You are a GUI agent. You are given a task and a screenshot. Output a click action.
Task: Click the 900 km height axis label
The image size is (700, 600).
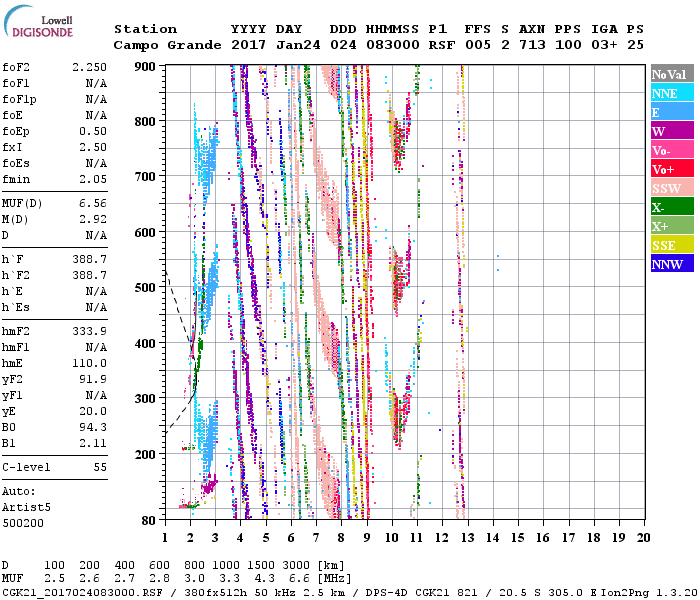pos(147,67)
